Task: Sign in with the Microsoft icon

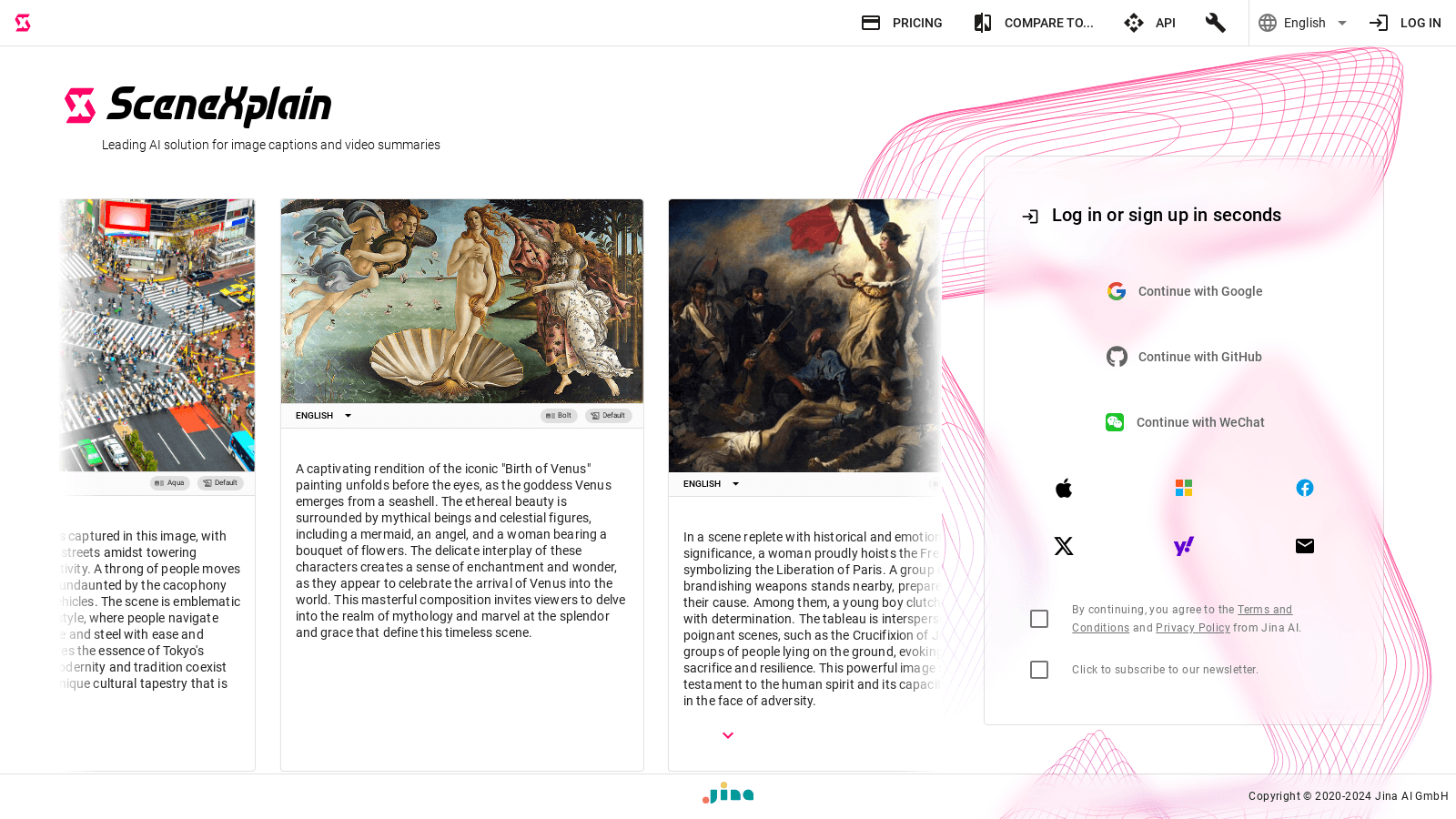Action: tap(1184, 489)
